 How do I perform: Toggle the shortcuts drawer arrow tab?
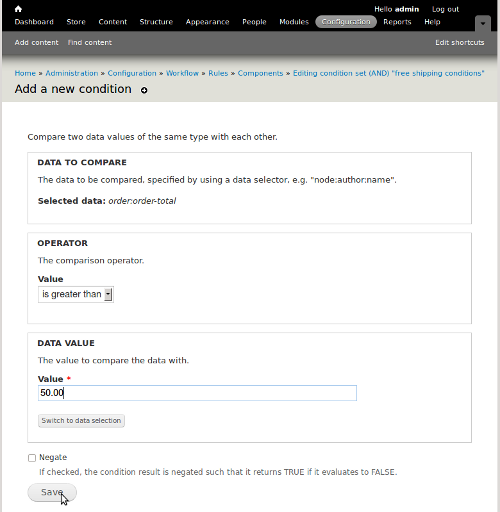[483, 23]
